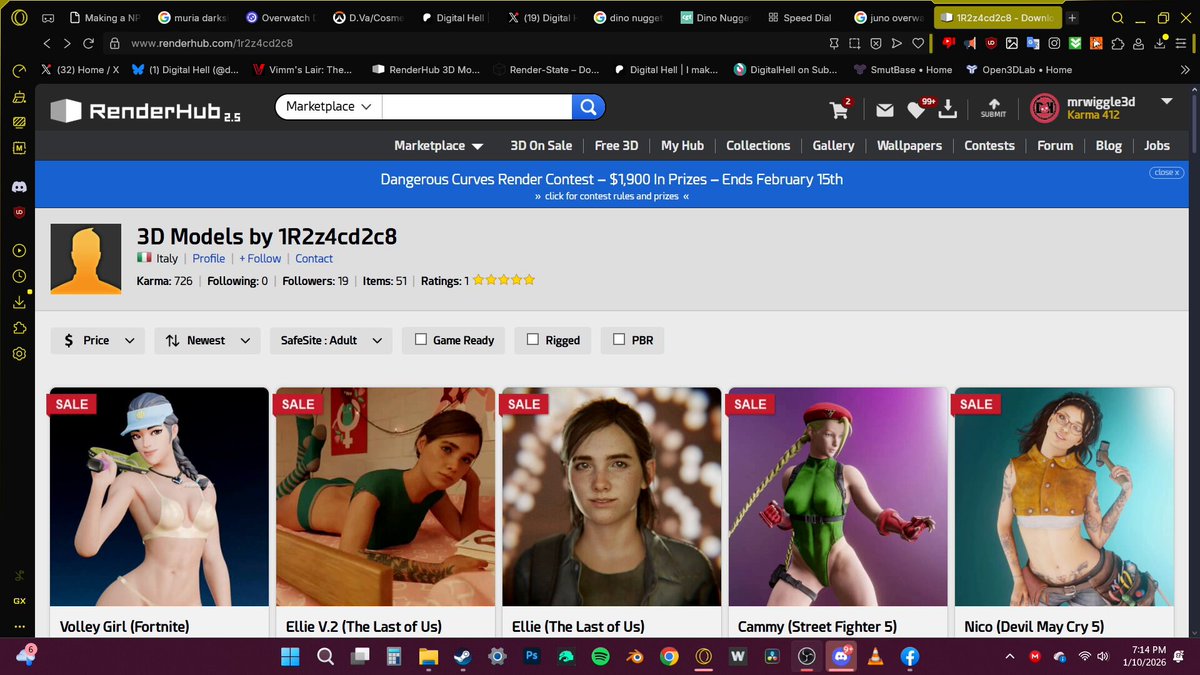Reload the page with the refresh icon
This screenshot has width=1200, height=675.
coord(89,43)
